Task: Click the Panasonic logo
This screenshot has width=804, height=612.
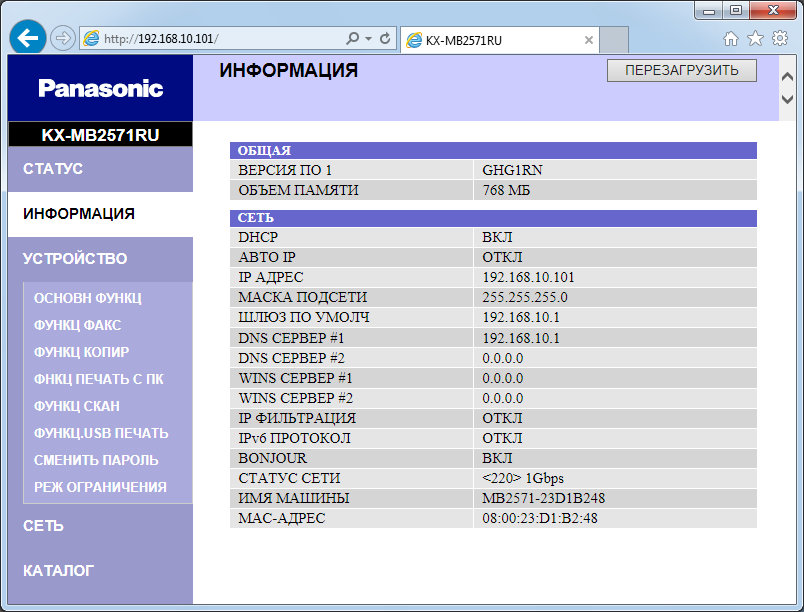Action: [x=100, y=88]
